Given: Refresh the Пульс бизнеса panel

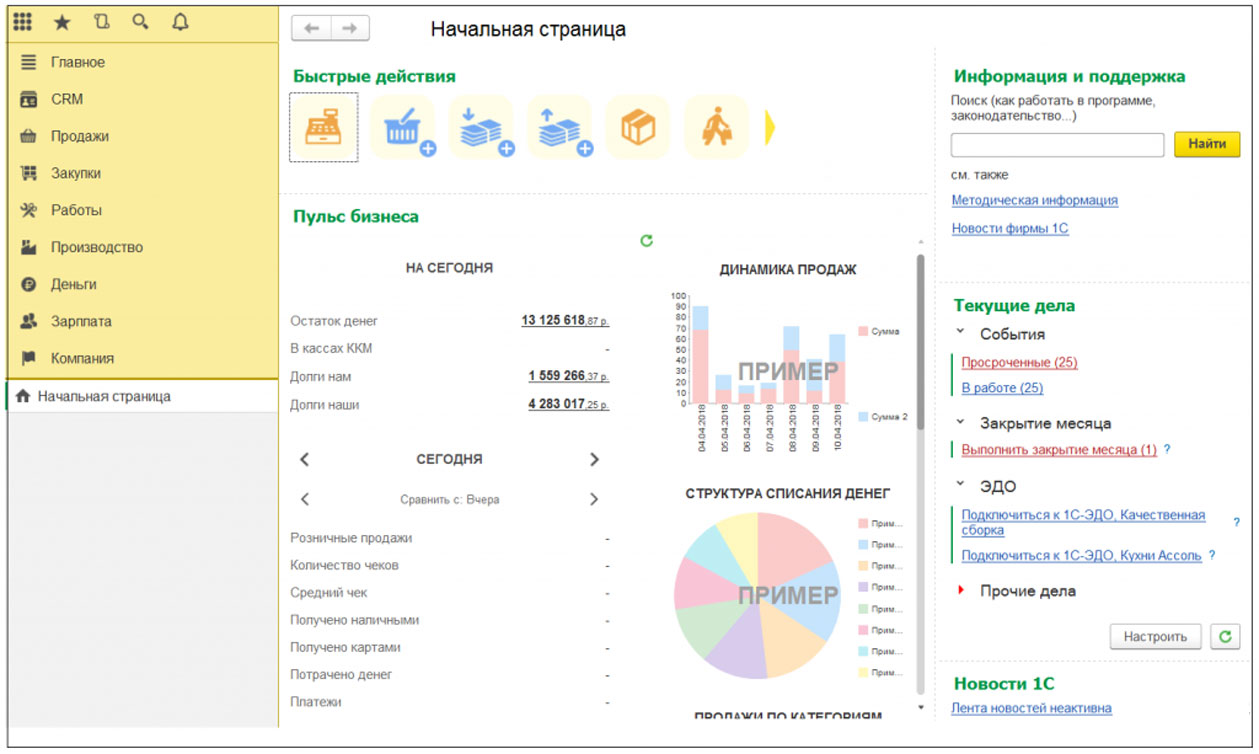Looking at the screenshot, I should [646, 240].
